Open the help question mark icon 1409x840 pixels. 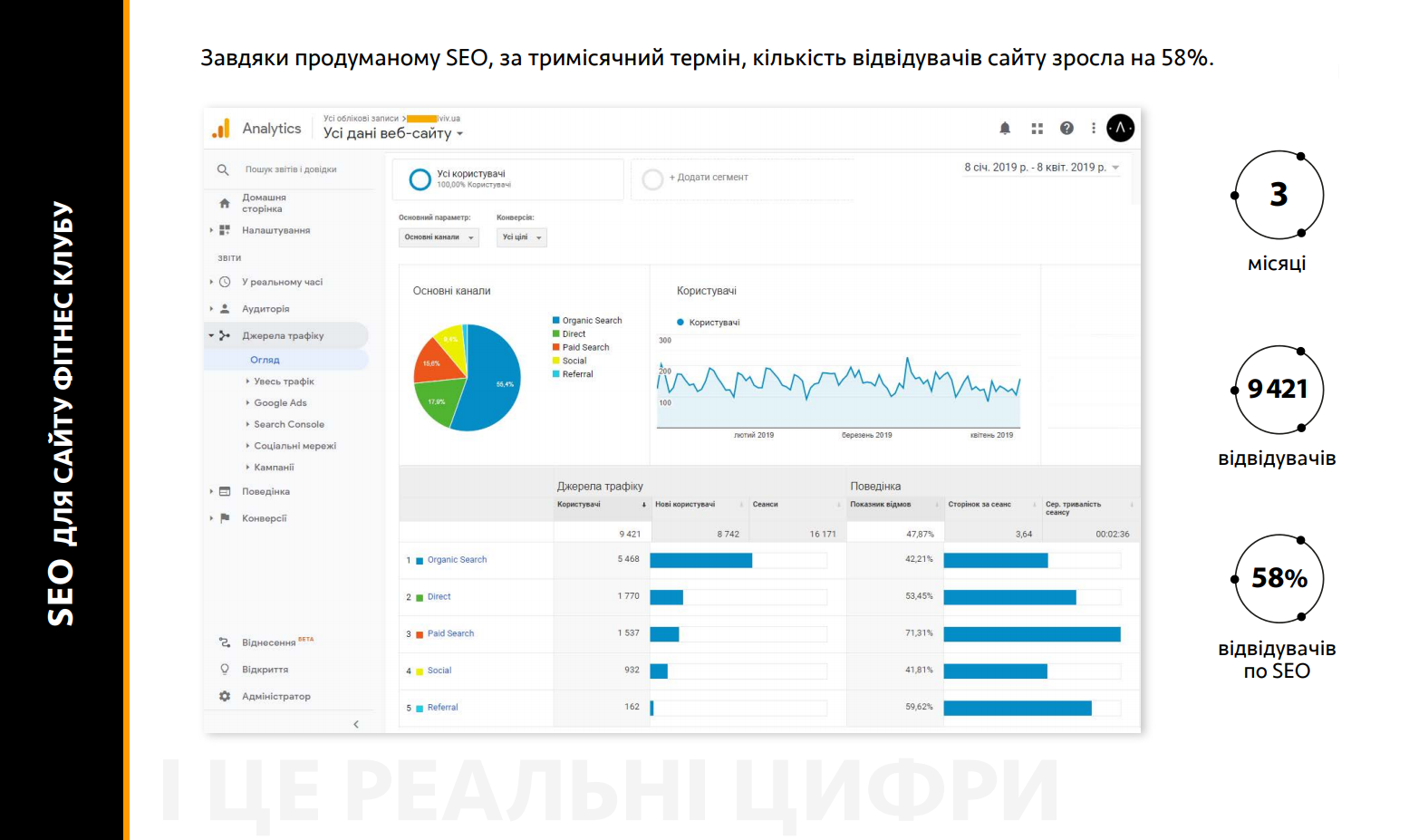(1066, 129)
